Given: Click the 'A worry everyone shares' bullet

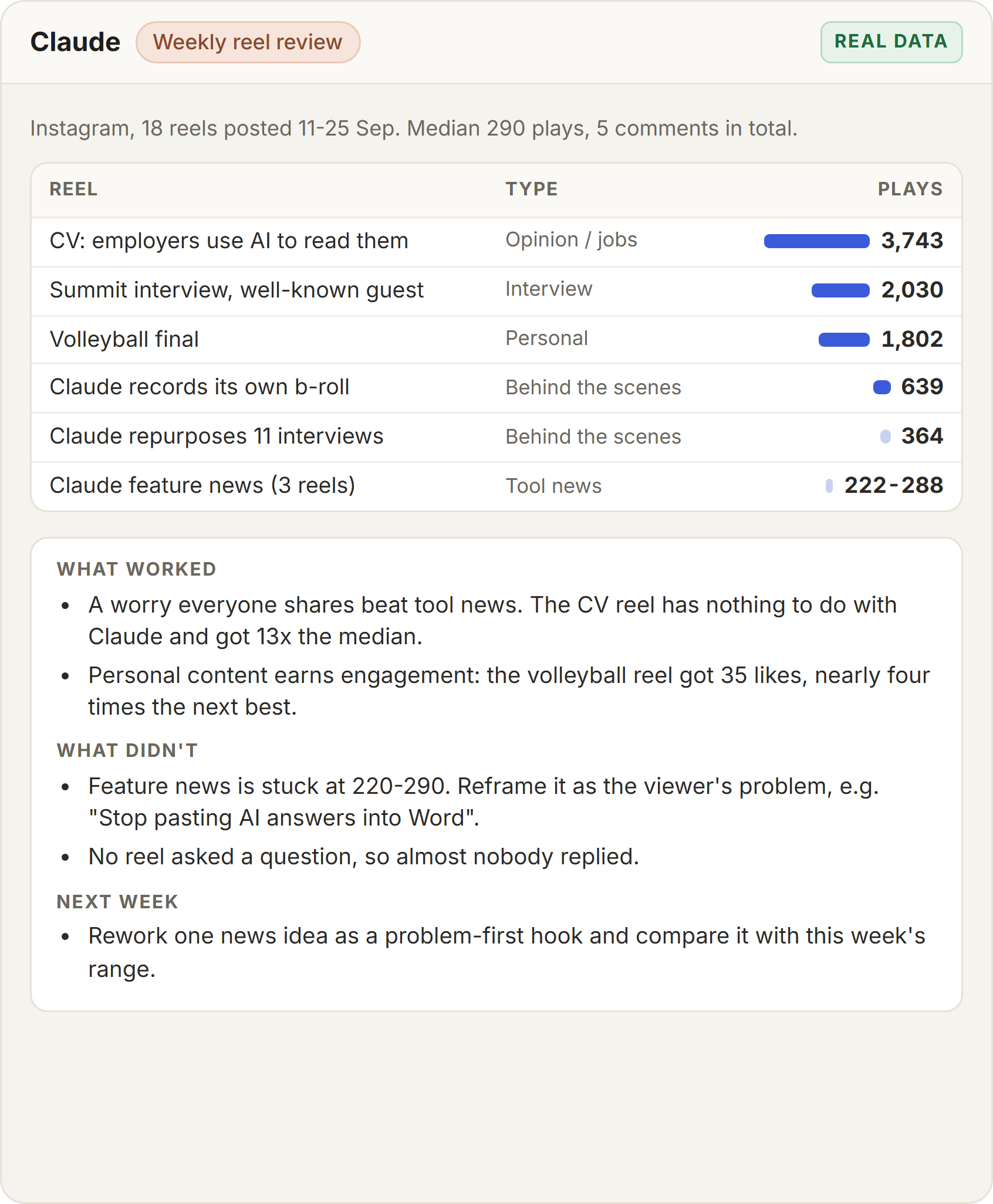Looking at the screenshot, I should [492, 621].
